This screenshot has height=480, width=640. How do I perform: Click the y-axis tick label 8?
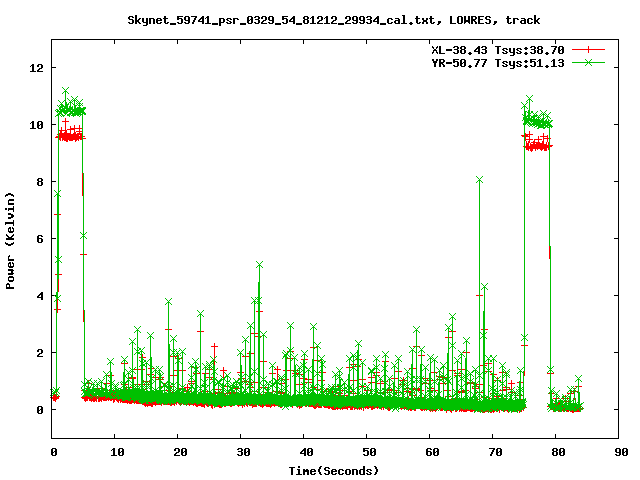point(40,182)
